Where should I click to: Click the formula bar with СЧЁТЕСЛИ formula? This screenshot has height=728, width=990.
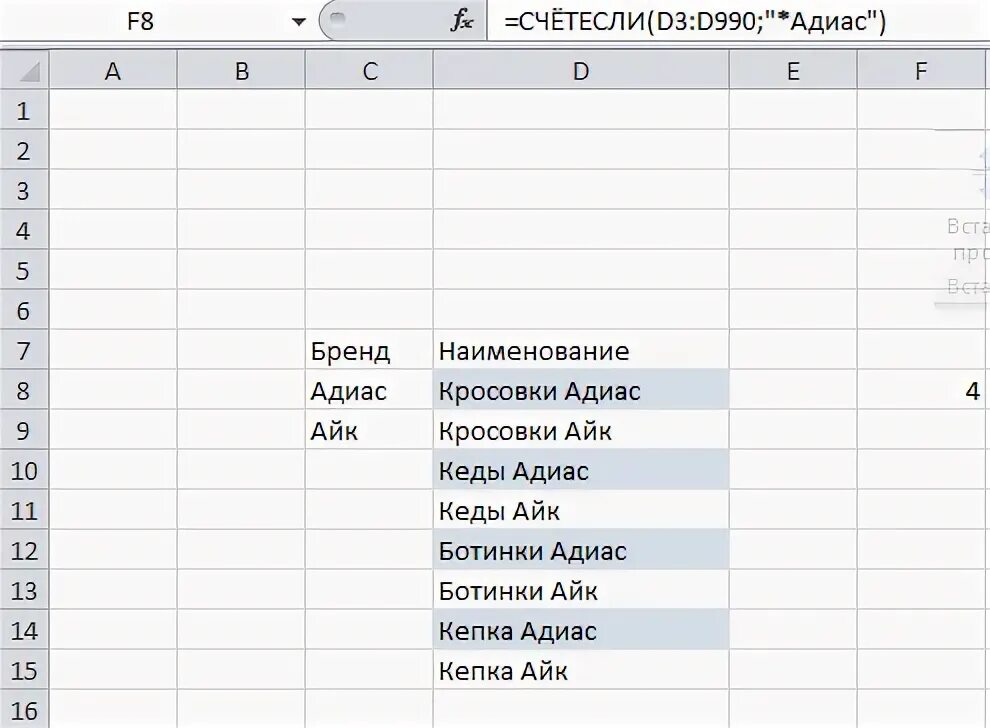(737, 21)
